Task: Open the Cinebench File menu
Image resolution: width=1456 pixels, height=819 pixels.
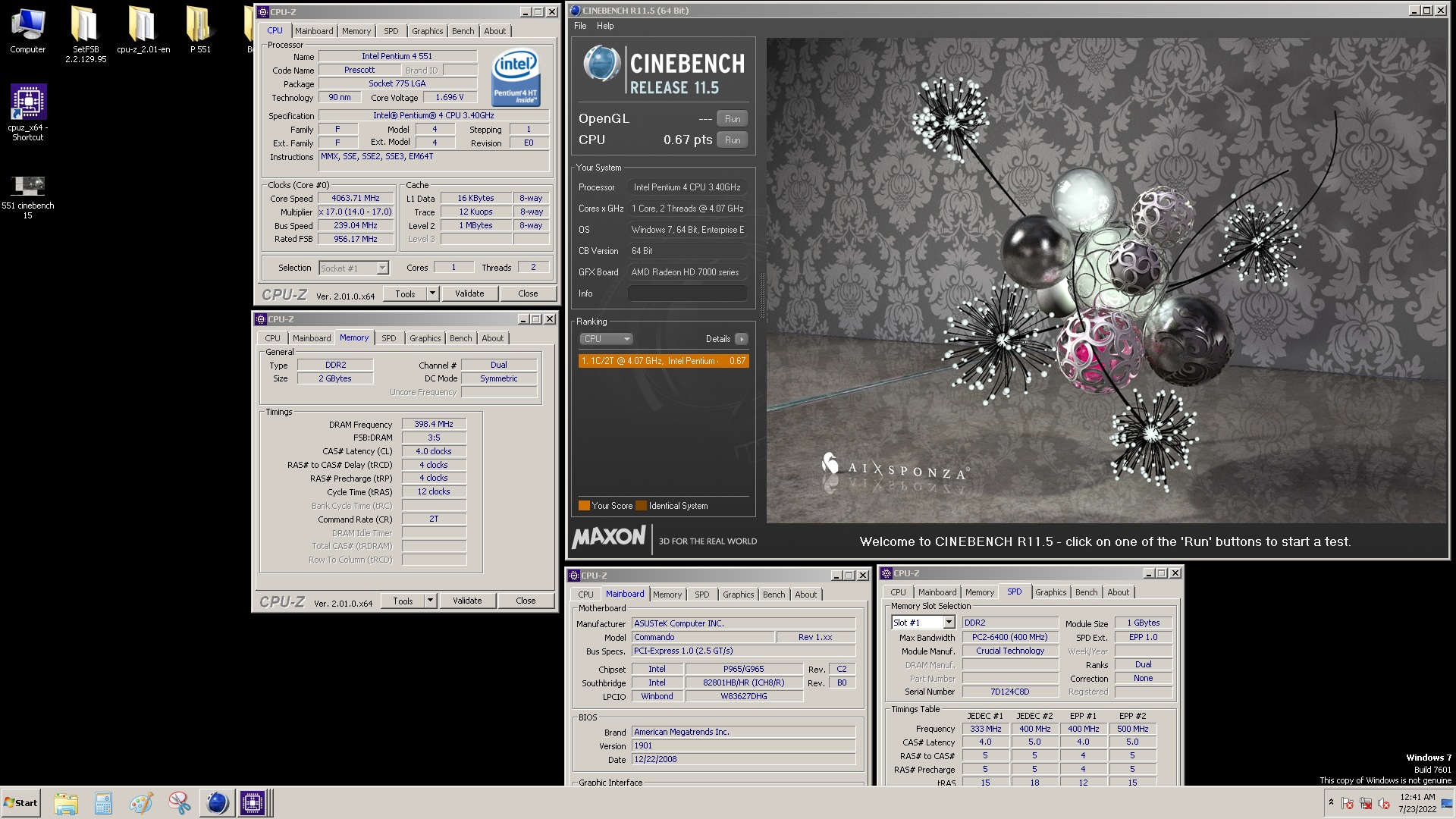Action: [580, 26]
